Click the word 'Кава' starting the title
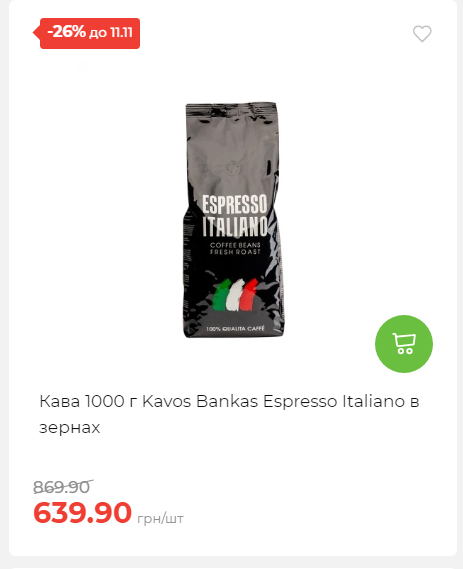The width and height of the screenshot is (463, 569). pos(60,401)
